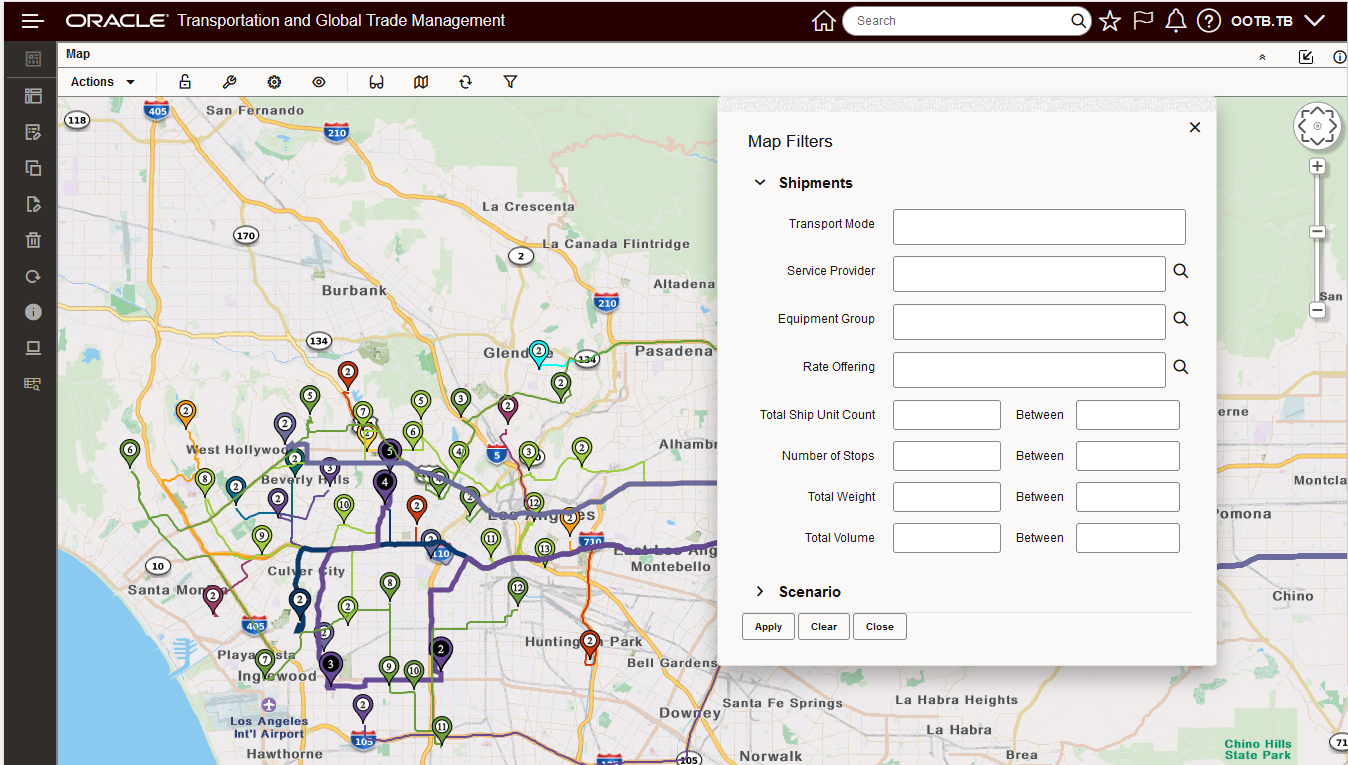The width and height of the screenshot is (1348, 765).
Task: Open the Actions menu
Action: [x=103, y=82]
